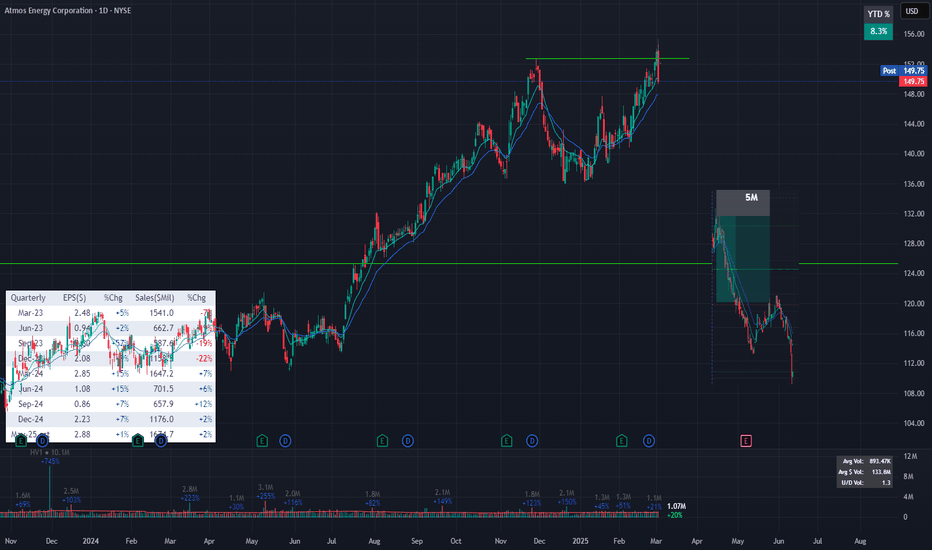The height and width of the screenshot is (550, 932).
Task: Click the 2.48 EPS value
Action: click(82, 313)
